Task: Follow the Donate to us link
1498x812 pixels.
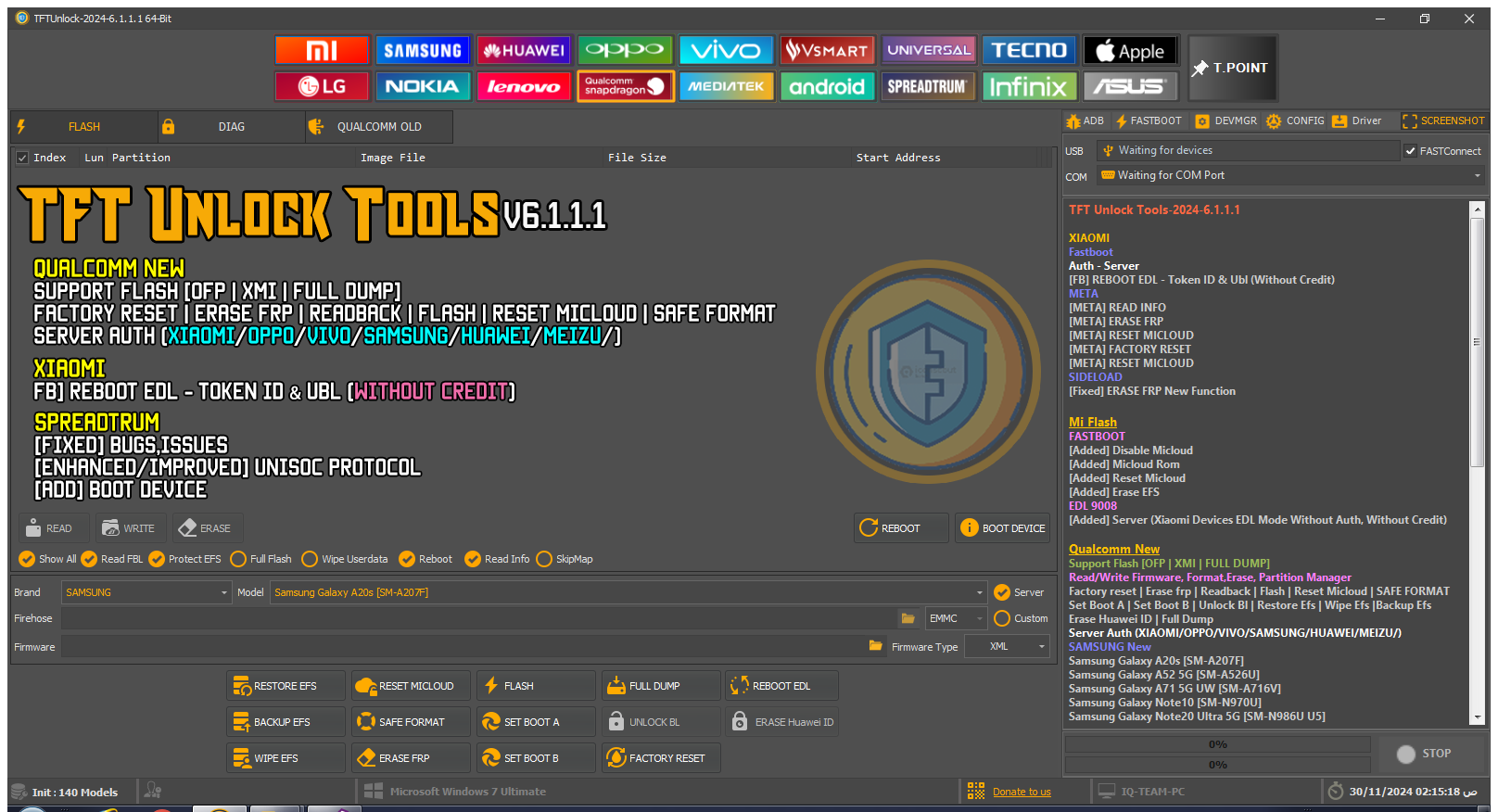Action: pos(1022,792)
